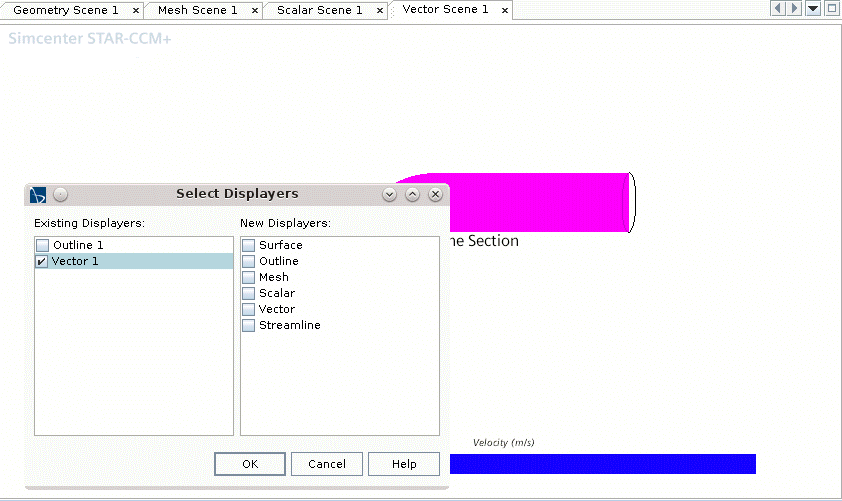Switch to the Scalar Scene 1 tab

click(x=320, y=10)
